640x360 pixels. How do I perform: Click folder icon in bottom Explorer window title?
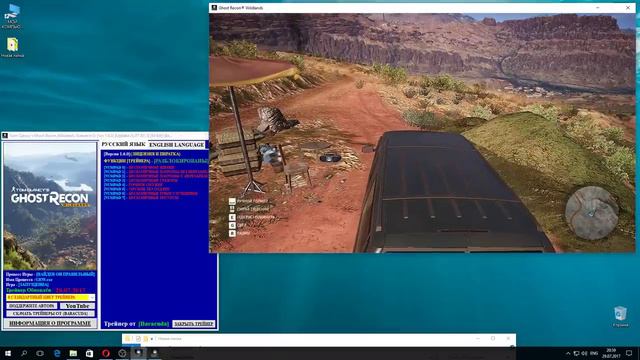127,339
